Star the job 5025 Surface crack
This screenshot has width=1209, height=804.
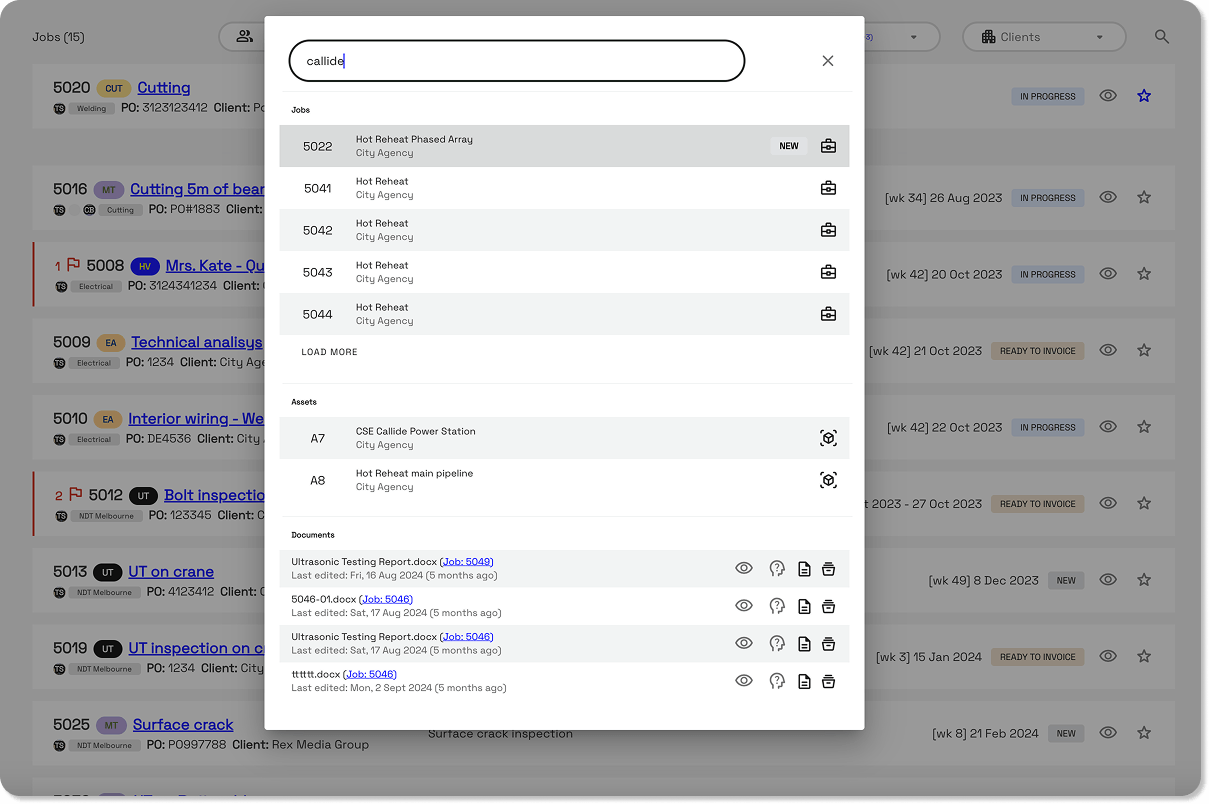click(1143, 732)
